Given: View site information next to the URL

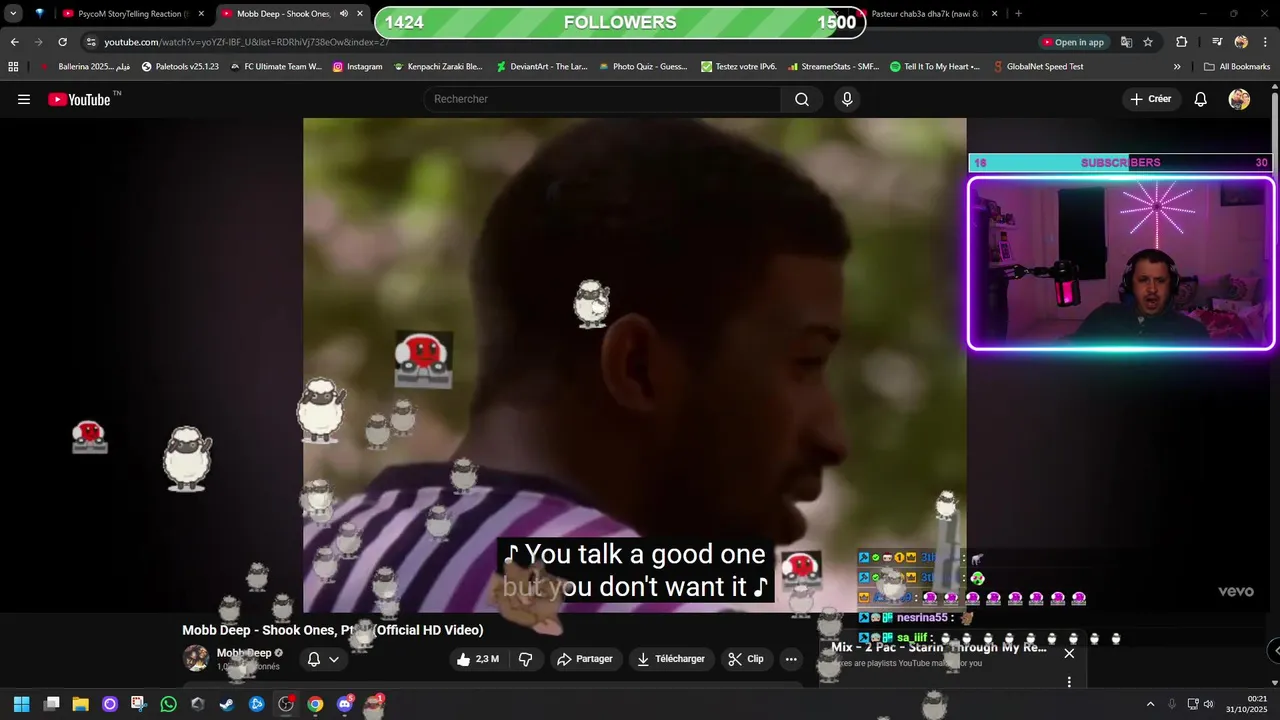Looking at the screenshot, I should pos(91,42).
